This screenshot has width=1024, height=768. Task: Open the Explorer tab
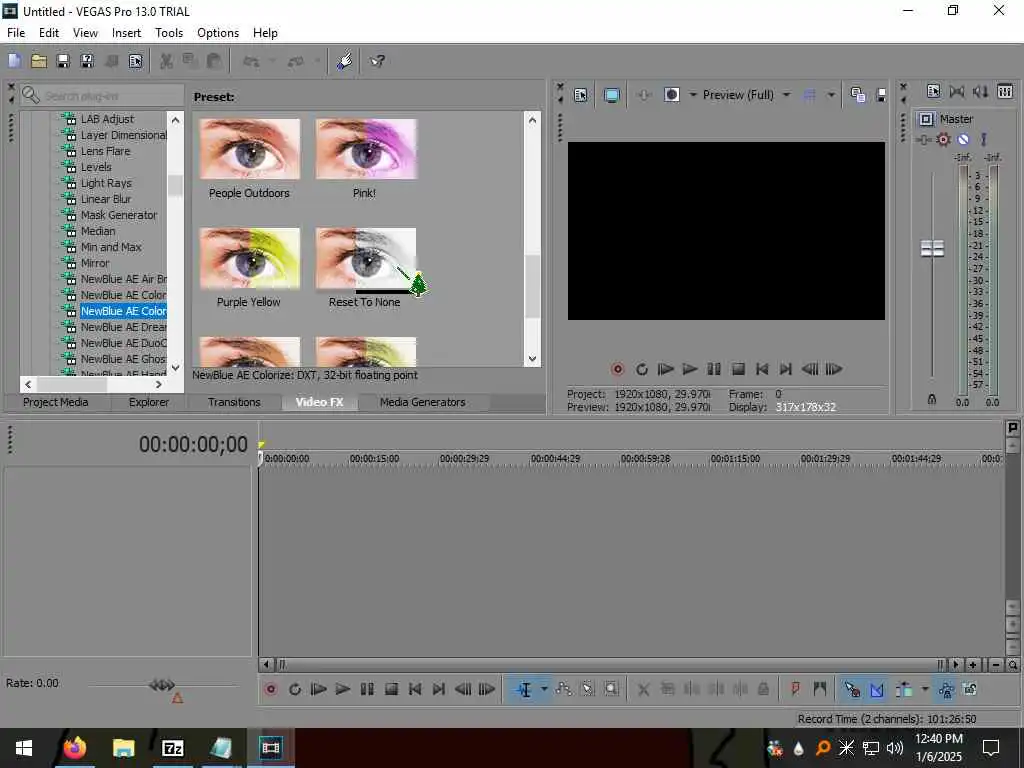pos(148,402)
